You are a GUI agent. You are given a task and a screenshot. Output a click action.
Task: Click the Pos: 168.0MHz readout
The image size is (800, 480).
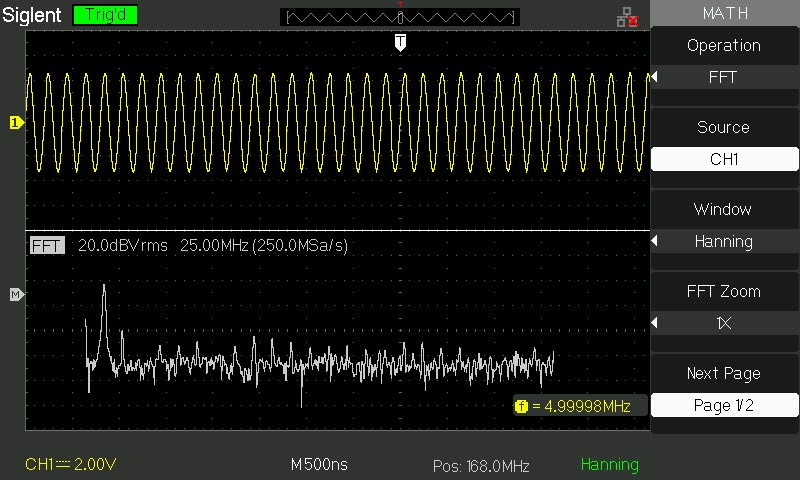point(481,466)
